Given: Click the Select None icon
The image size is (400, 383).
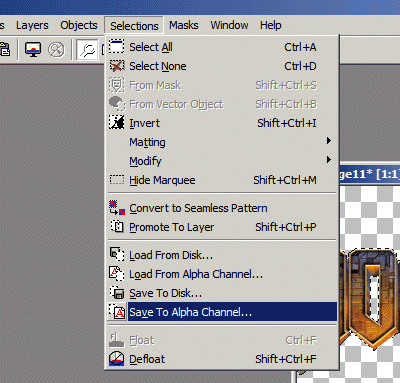Looking at the screenshot, I should (x=117, y=66).
